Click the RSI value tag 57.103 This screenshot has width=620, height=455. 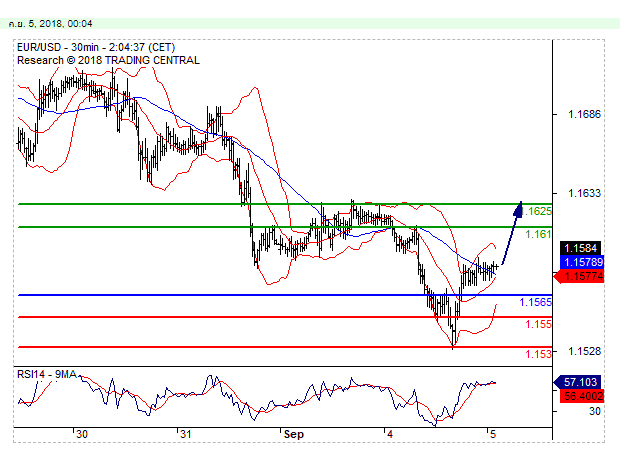(578, 382)
